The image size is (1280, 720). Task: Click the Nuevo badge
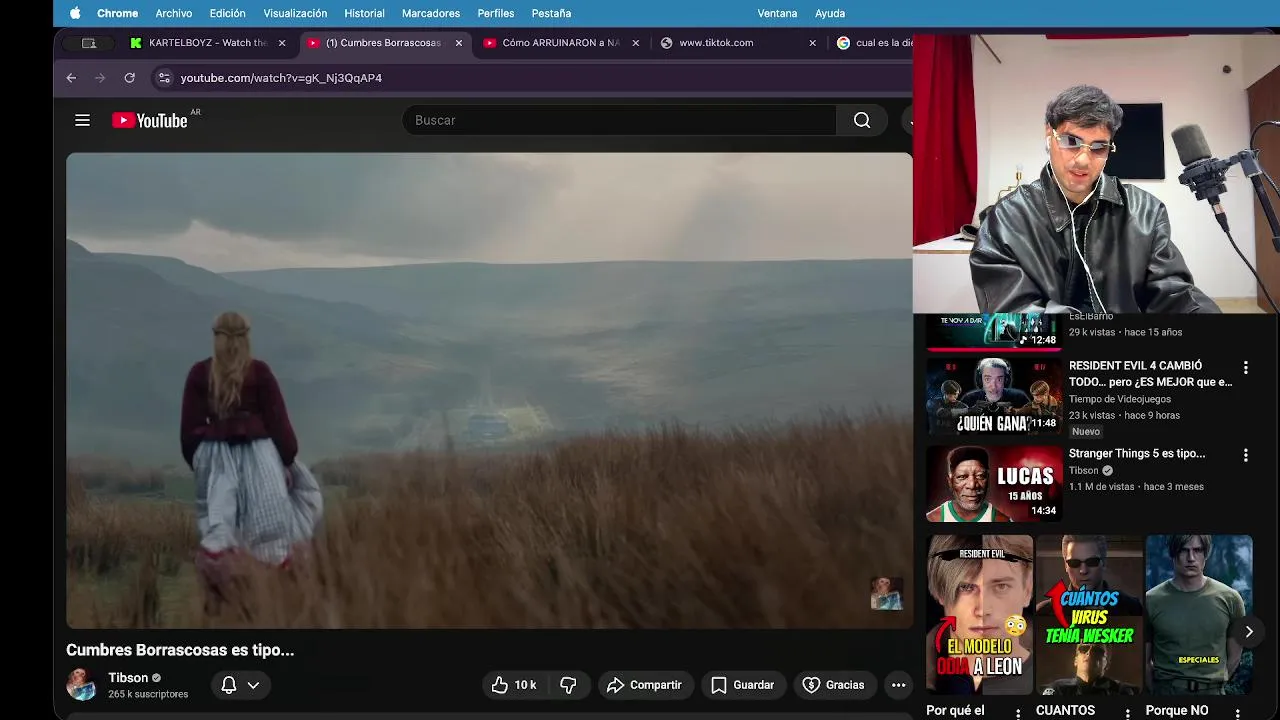pos(1086,432)
